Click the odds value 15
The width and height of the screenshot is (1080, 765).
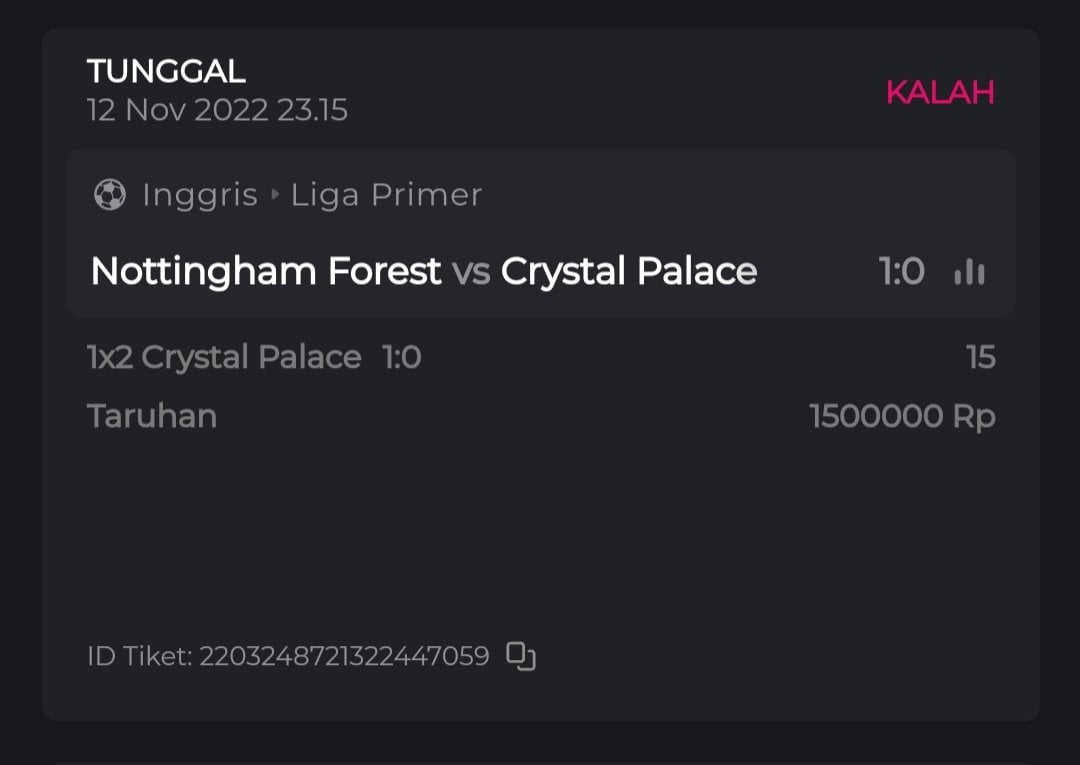point(981,357)
